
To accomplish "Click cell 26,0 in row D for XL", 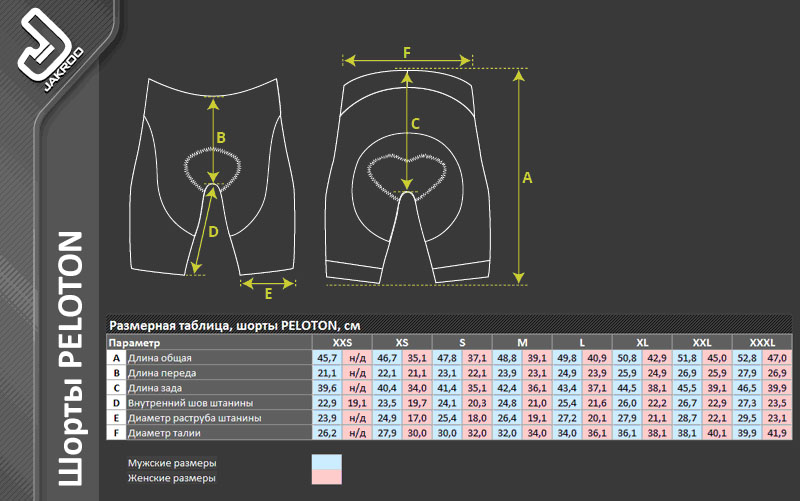I will 627,403.
